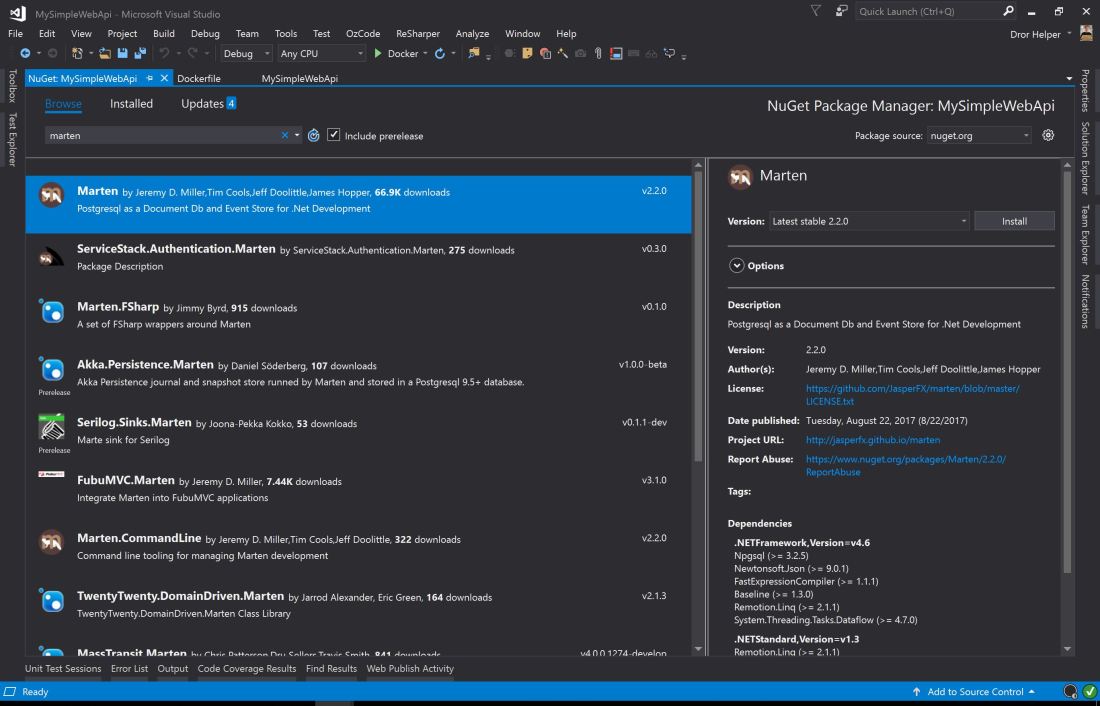Open the Package source nuget.org dropdown
The width and height of the screenshot is (1100, 706).
[x=976, y=136]
